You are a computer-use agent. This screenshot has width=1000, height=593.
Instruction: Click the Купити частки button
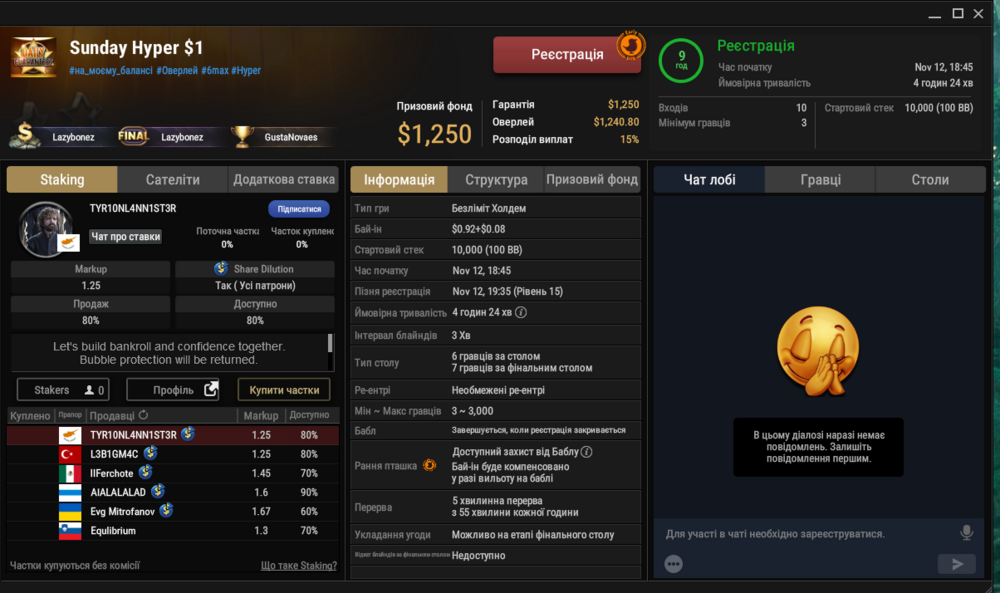tap(284, 390)
